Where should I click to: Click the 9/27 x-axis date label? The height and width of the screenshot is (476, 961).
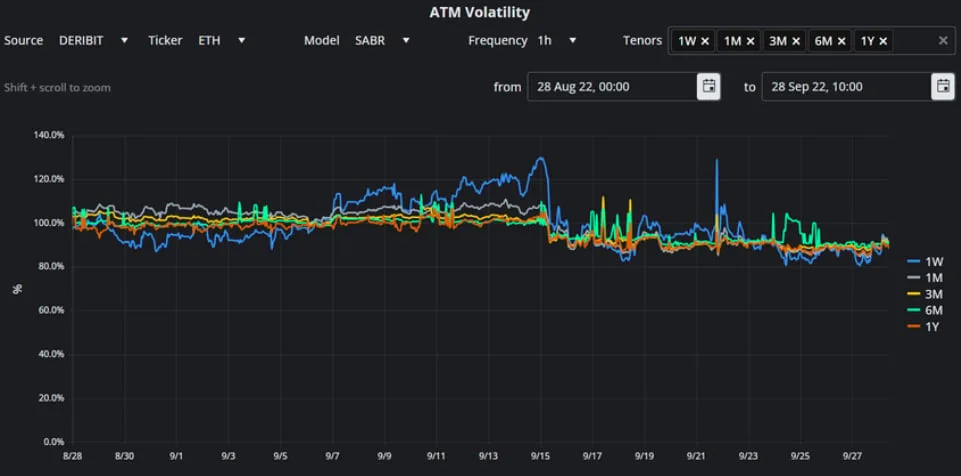click(x=853, y=456)
